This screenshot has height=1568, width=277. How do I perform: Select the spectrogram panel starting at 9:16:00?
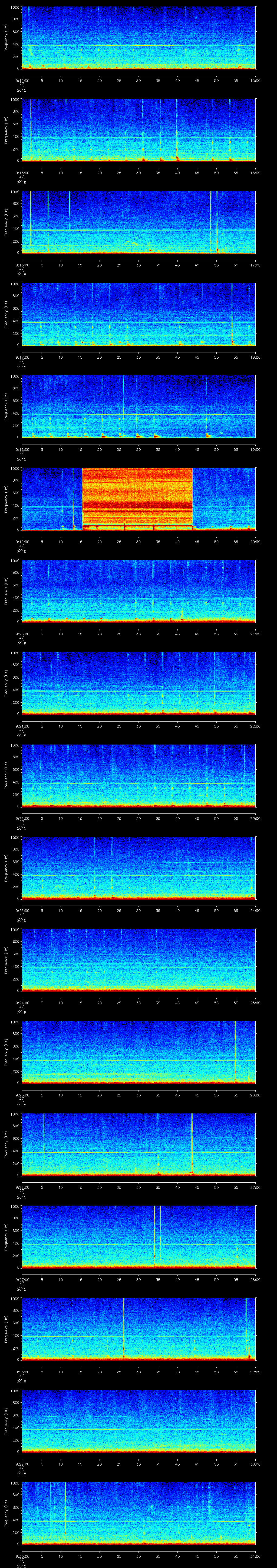[138, 222]
